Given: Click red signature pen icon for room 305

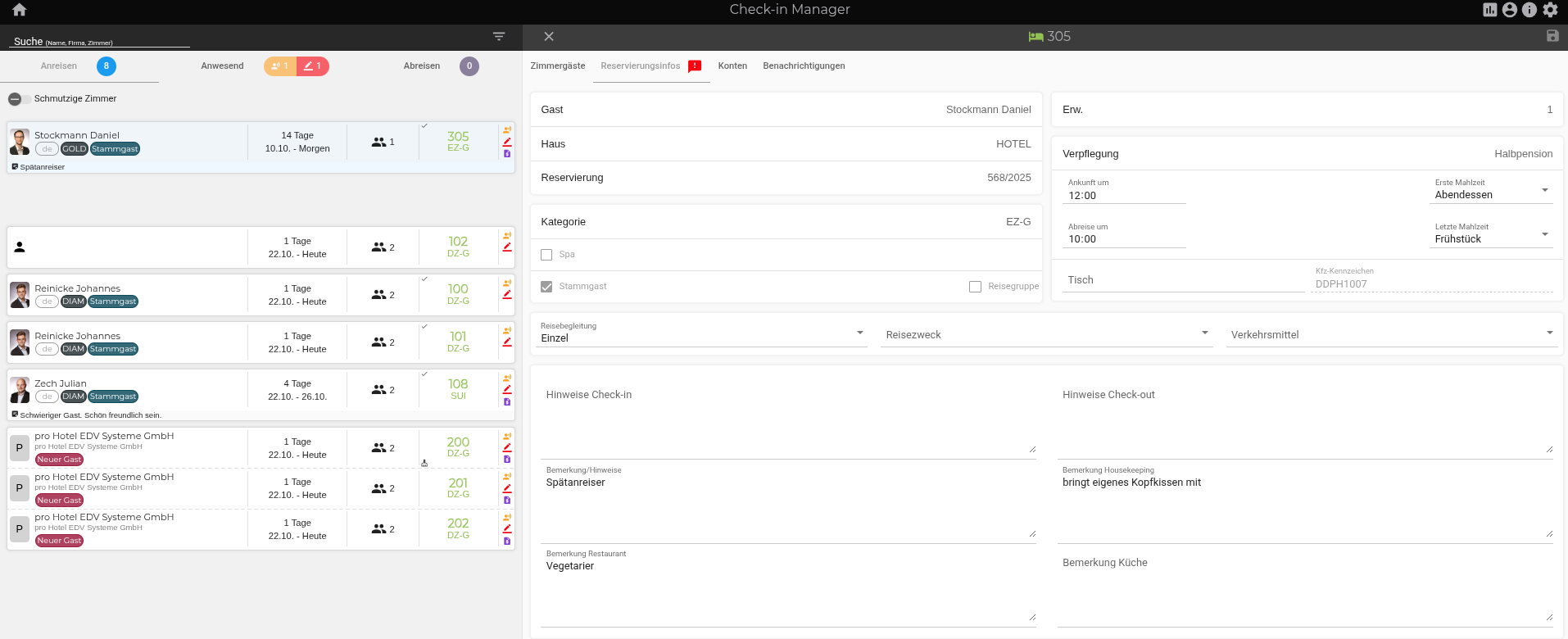Looking at the screenshot, I should point(507,142).
